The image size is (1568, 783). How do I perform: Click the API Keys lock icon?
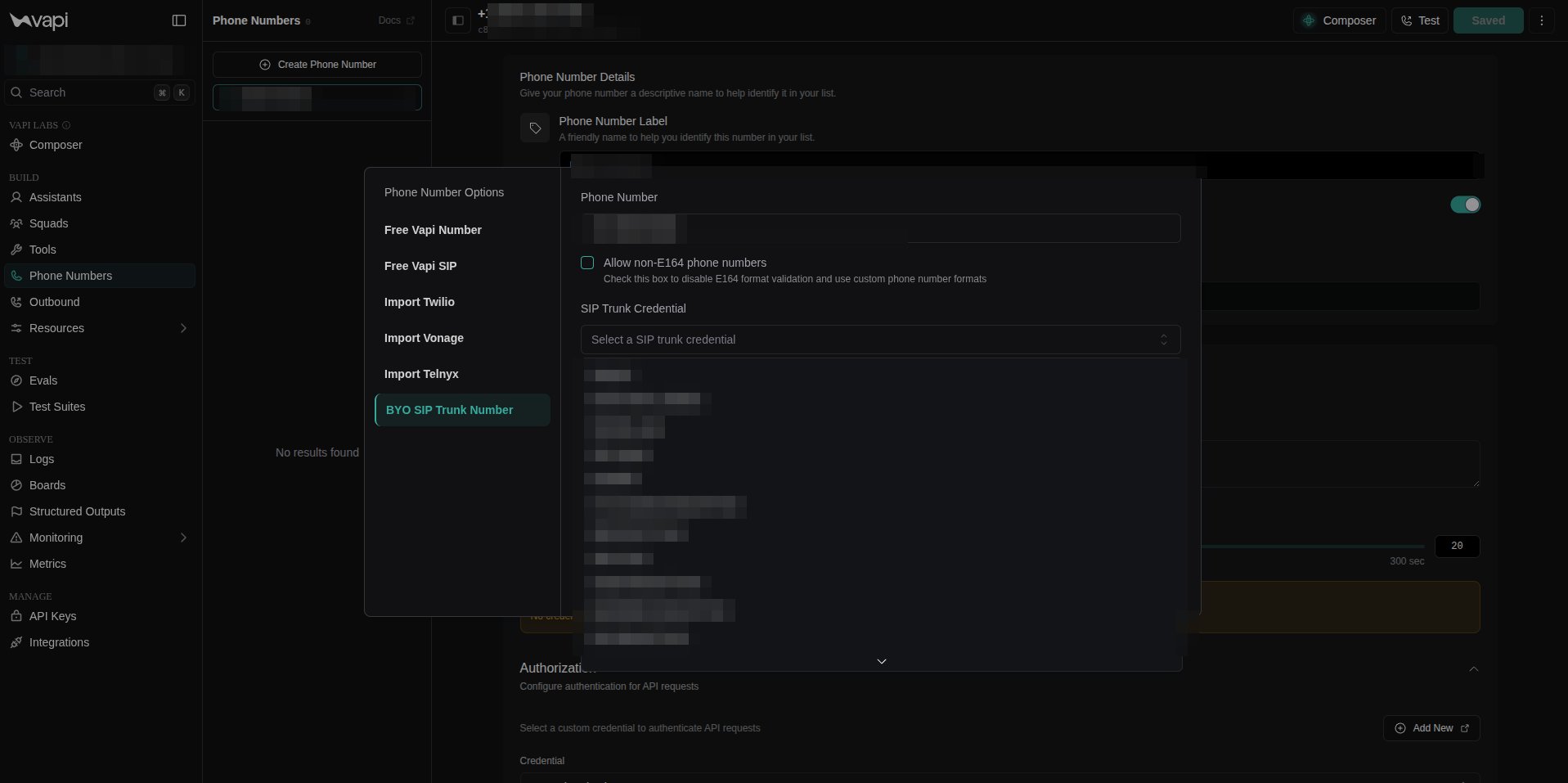coord(16,616)
